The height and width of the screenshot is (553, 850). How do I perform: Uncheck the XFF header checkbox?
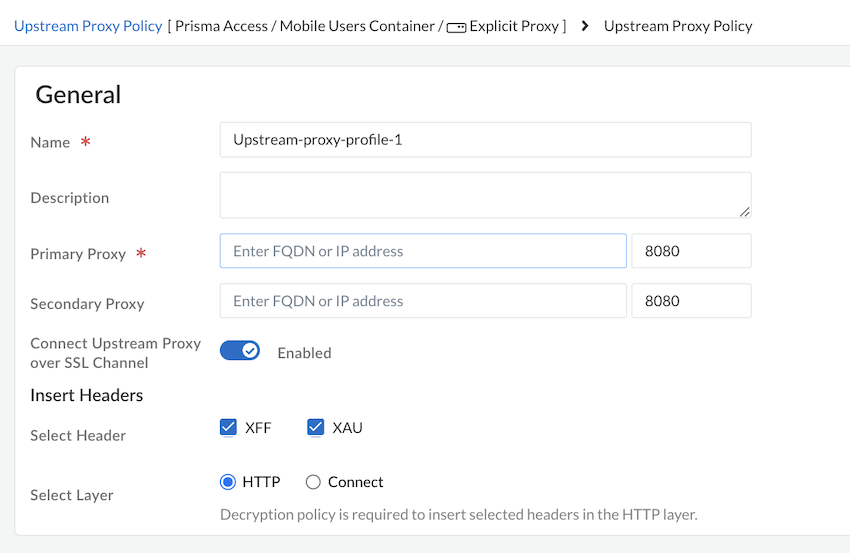(x=228, y=428)
